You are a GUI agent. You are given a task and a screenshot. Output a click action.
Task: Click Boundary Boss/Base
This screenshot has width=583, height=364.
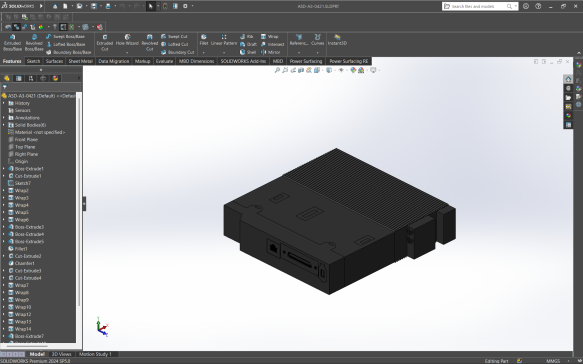[68, 52]
